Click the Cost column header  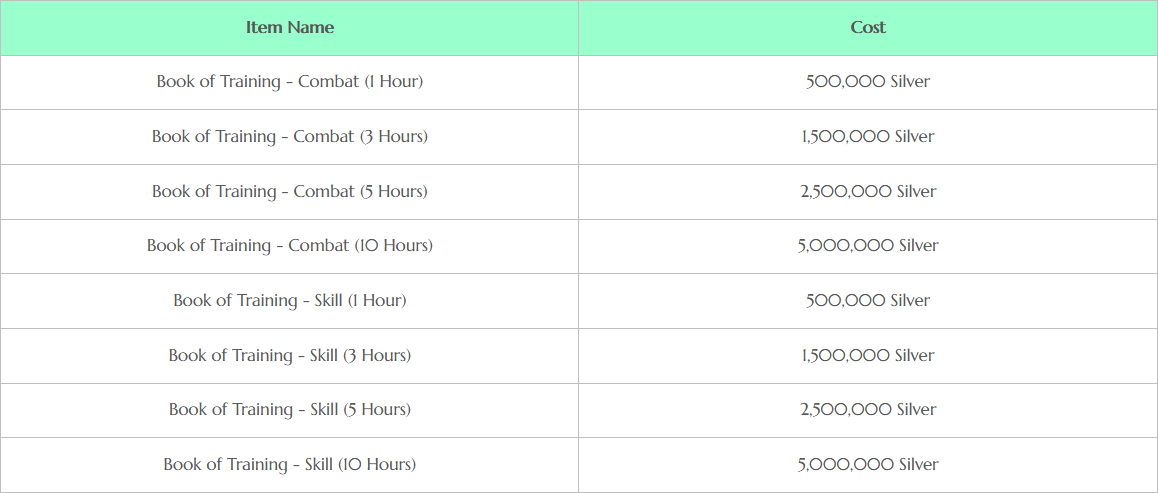coord(868,28)
